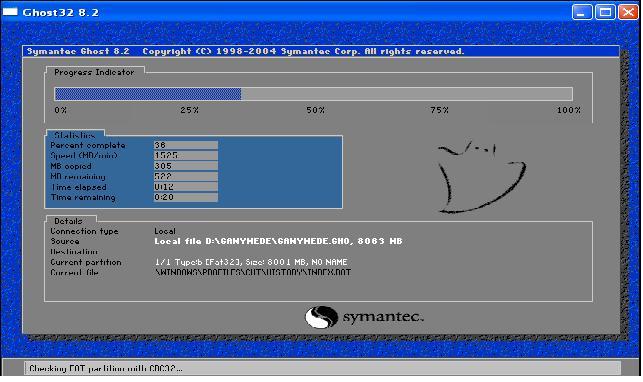Select the Details panel heading
The height and width of the screenshot is (382, 643).
click(68, 221)
